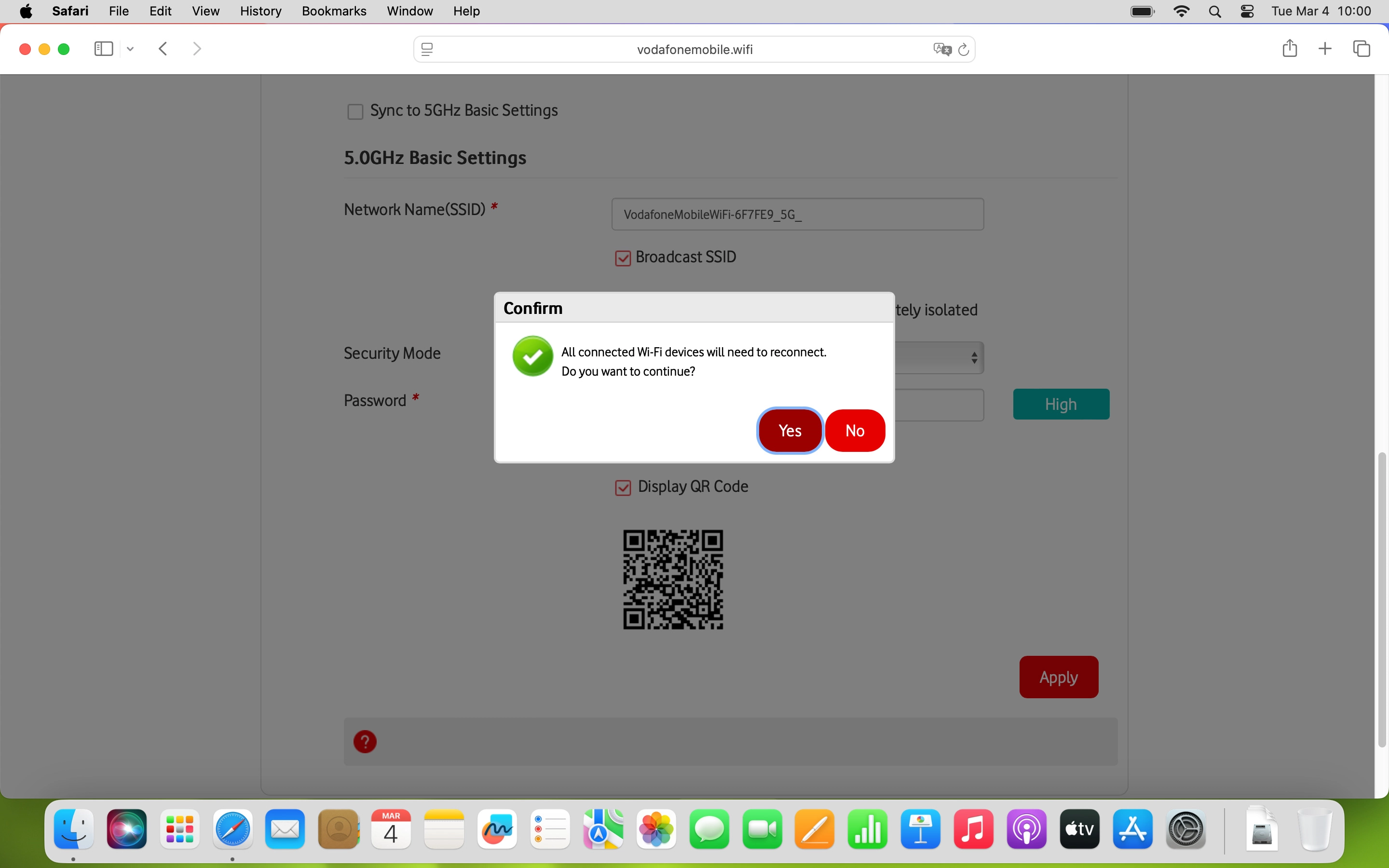Confirm by clicking Yes in dialog
Screen dimensions: 1389x868
click(790, 431)
